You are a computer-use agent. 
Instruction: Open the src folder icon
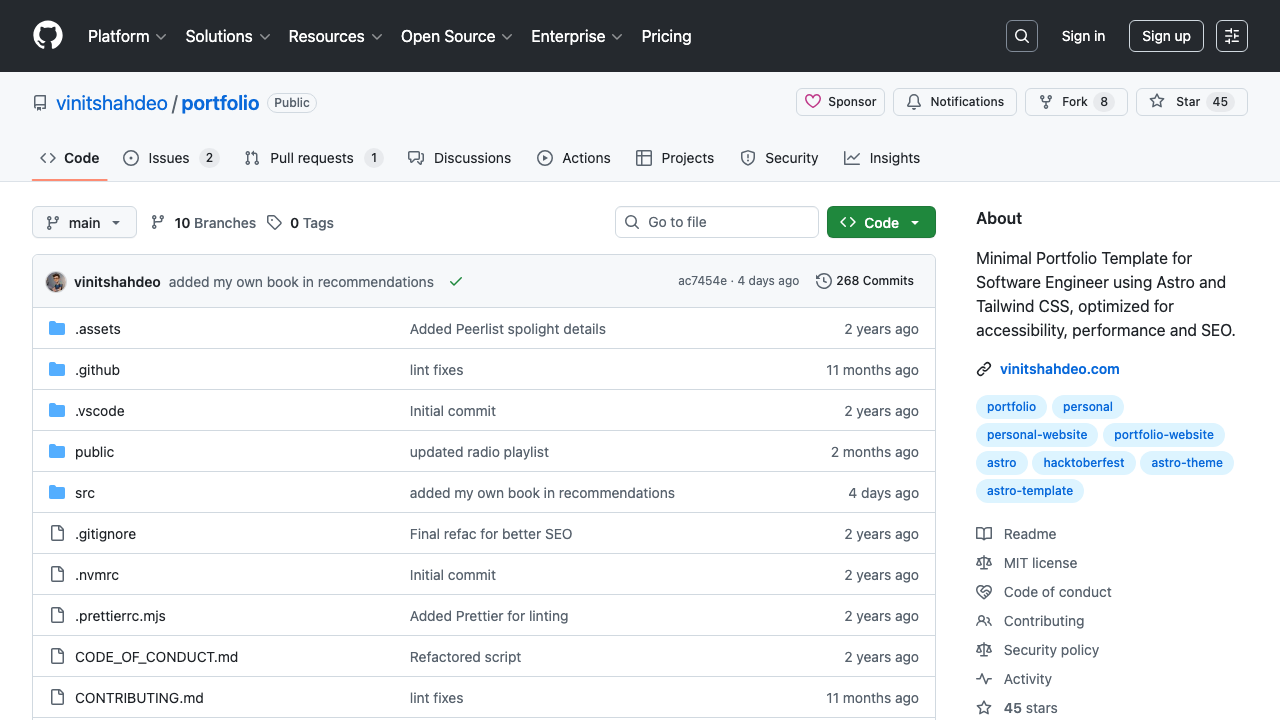click(56, 492)
